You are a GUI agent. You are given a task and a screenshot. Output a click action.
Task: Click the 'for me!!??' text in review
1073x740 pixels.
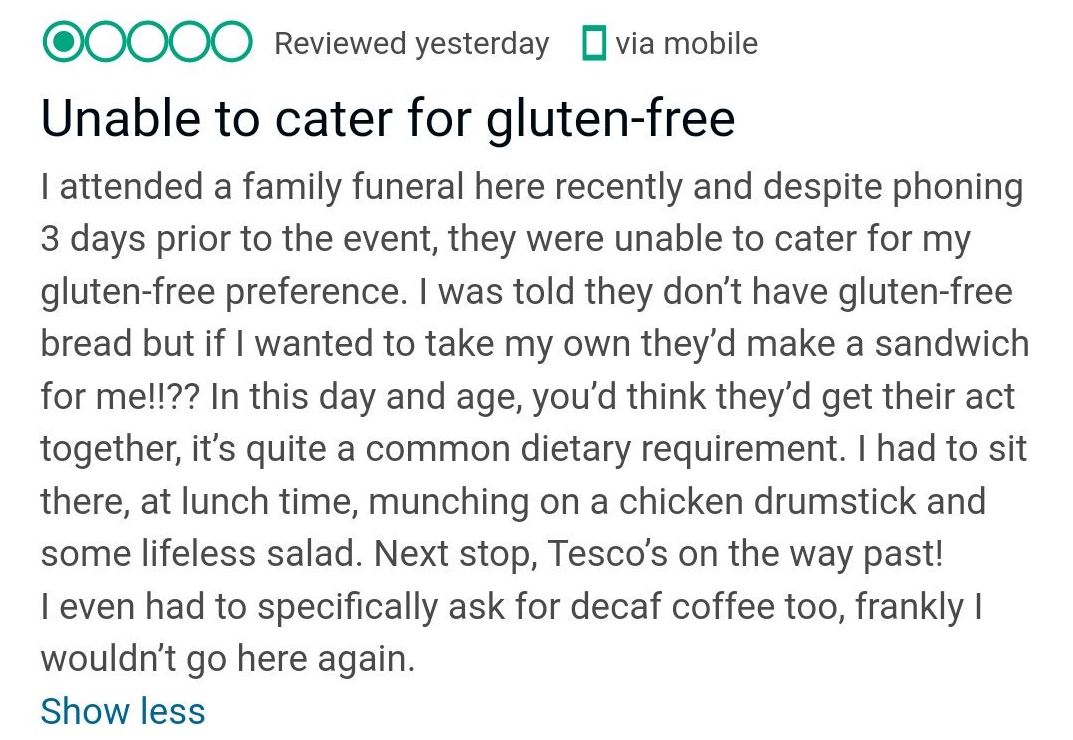pyautogui.click(x=120, y=396)
